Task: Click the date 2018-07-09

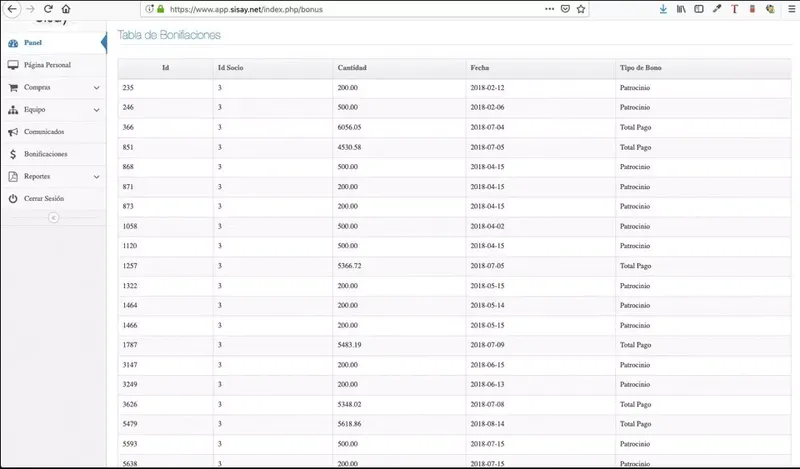Action: coord(487,344)
